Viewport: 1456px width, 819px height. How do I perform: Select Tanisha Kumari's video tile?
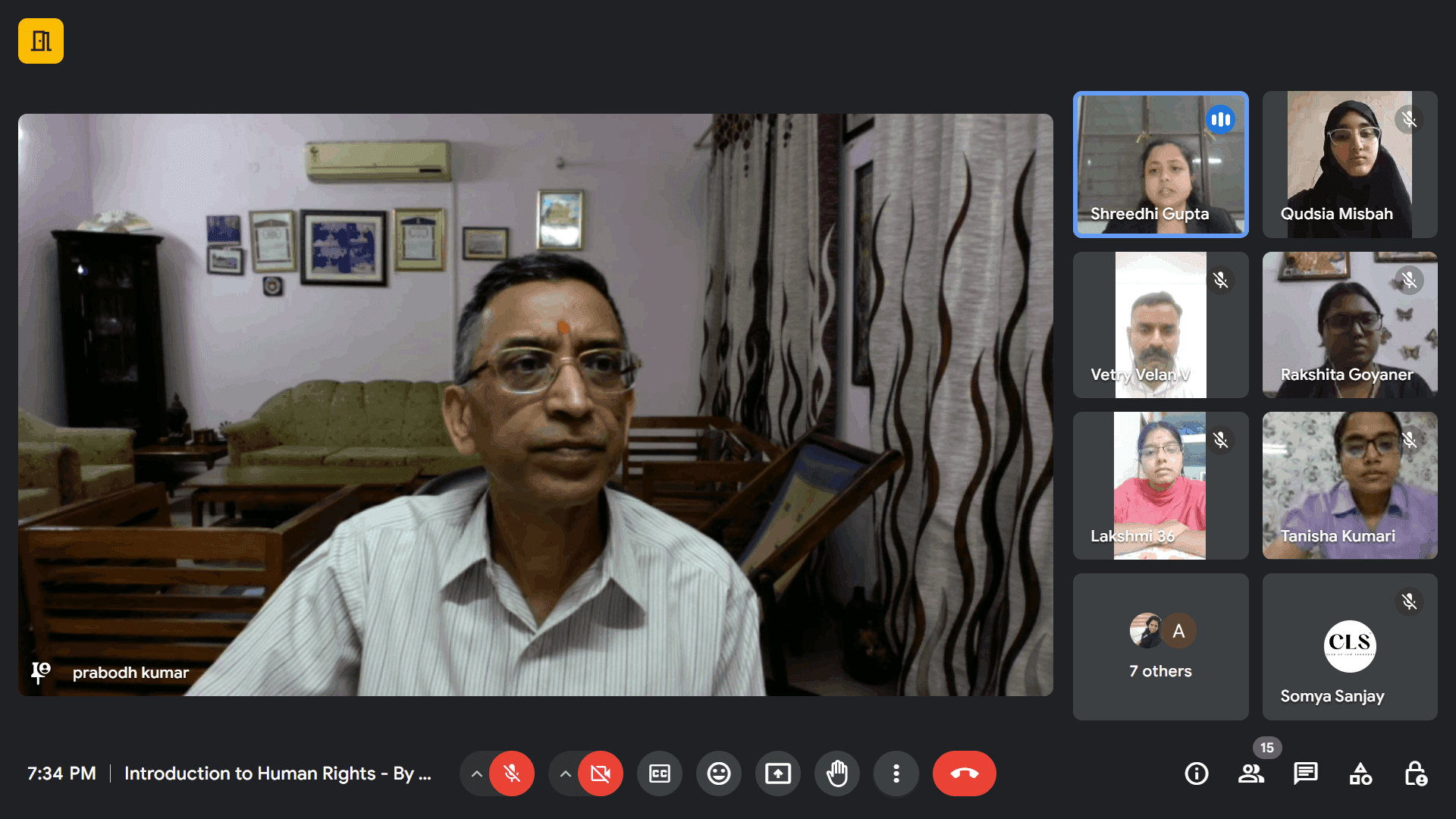tap(1350, 486)
